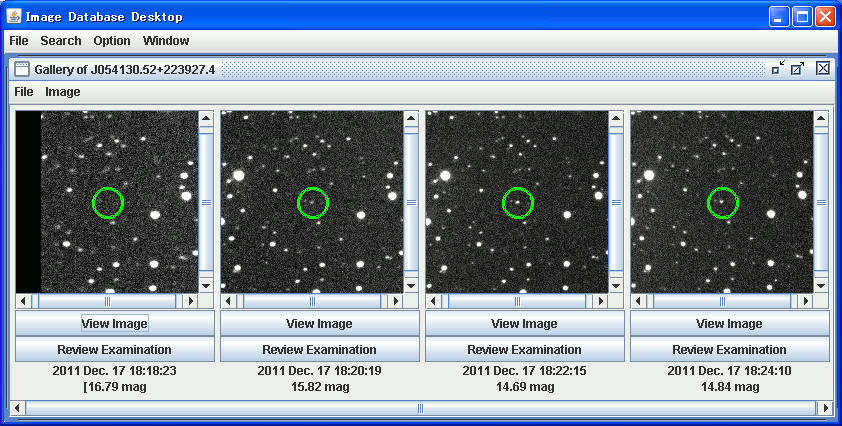The height and width of the screenshot is (426, 842).
Task: Open the Window menu
Action: coord(166,41)
